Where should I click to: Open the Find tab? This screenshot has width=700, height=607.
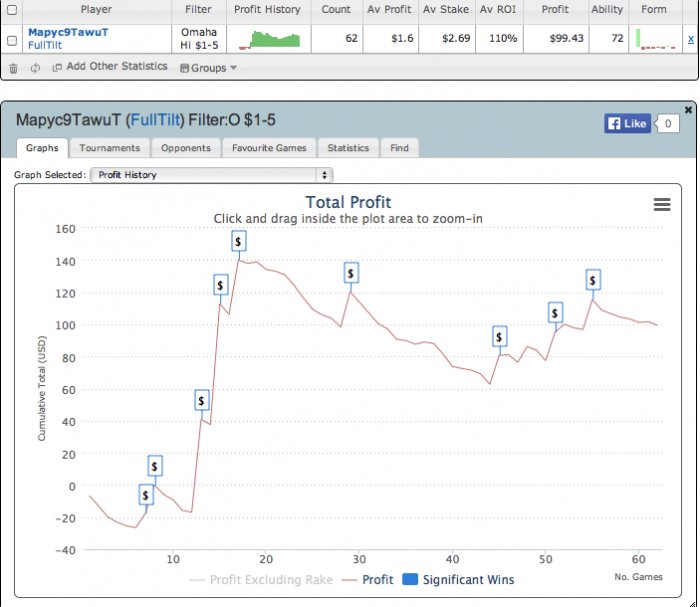point(399,148)
